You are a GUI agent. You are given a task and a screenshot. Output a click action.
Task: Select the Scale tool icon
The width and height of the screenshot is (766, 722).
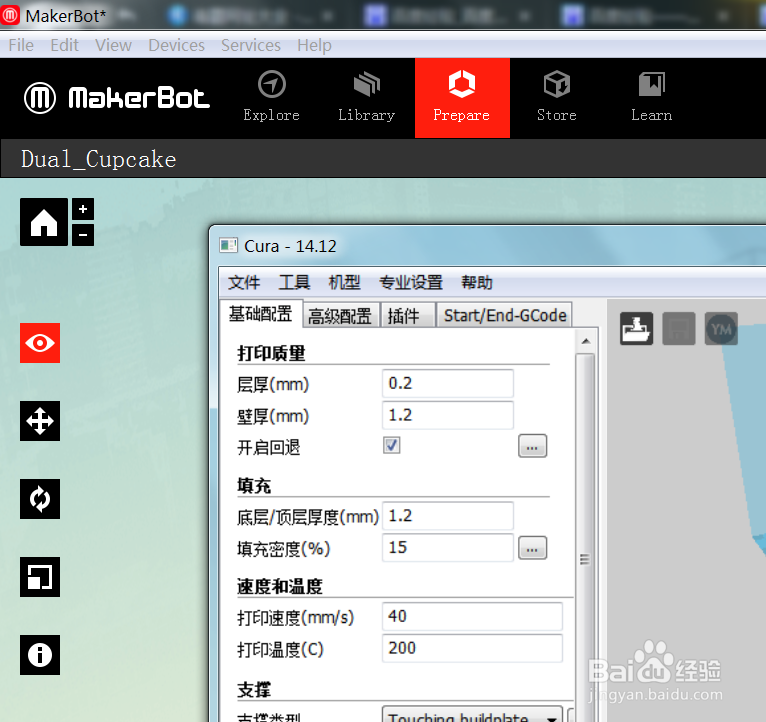(40, 577)
